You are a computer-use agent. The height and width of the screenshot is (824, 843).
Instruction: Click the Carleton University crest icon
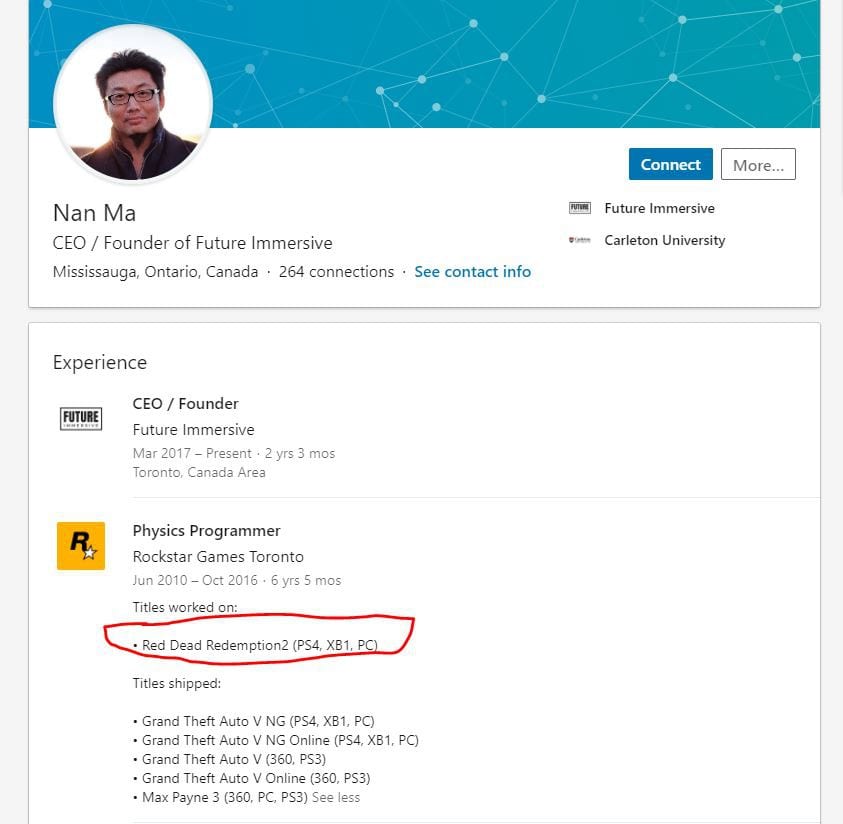[580, 240]
